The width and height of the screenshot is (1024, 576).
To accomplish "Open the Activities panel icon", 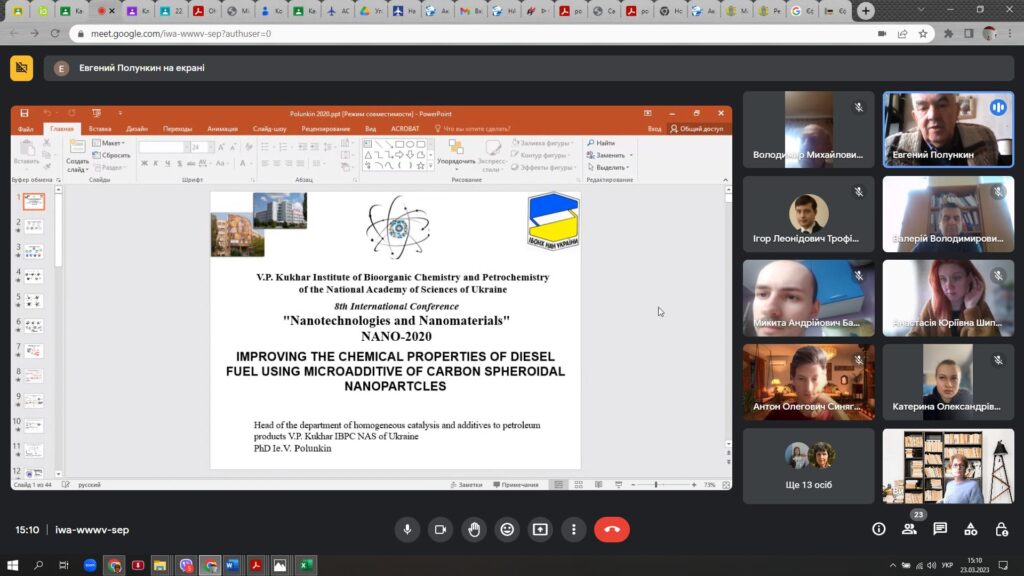I will click(970, 529).
